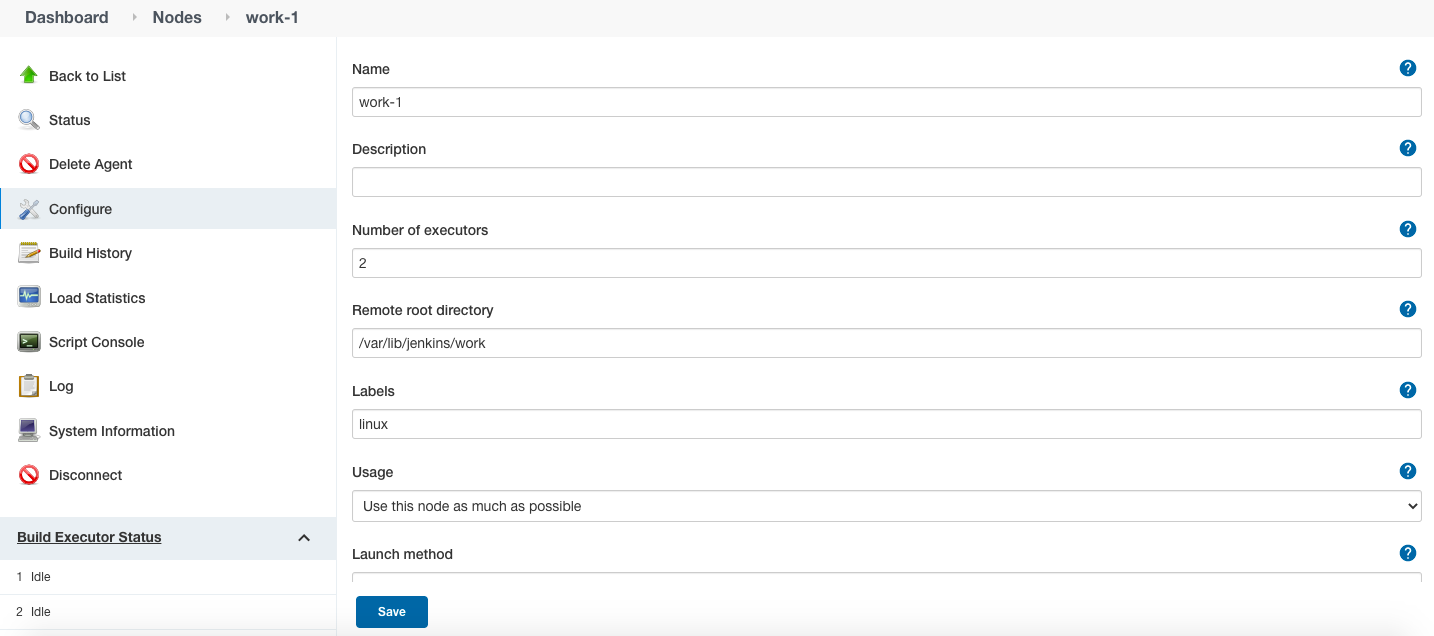
Task: Click the Save button
Action: [392, 612]
